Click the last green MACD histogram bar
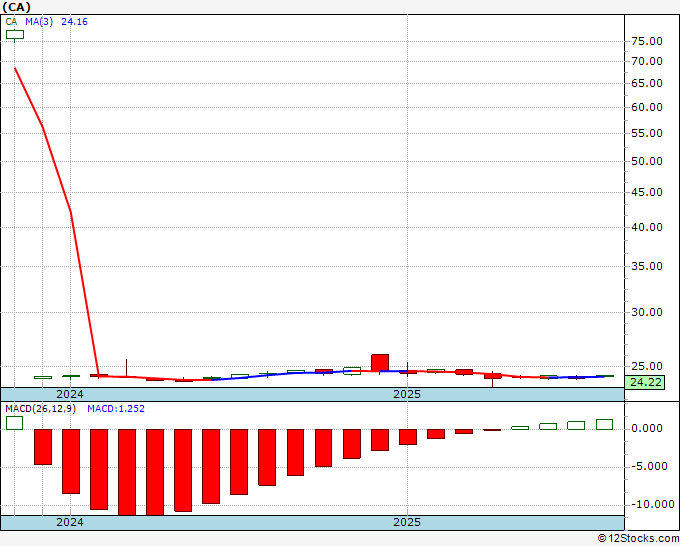 [605, 425]
